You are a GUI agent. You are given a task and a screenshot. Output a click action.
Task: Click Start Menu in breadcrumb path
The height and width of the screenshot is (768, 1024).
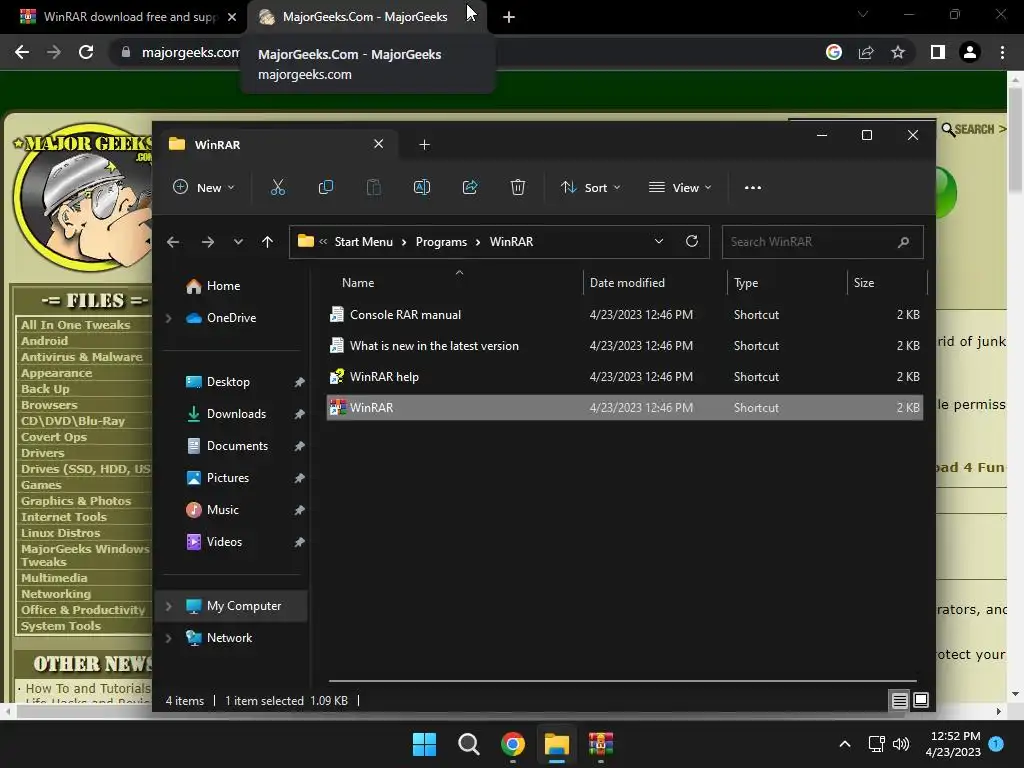pyautogui.click(x=364, y=242)
